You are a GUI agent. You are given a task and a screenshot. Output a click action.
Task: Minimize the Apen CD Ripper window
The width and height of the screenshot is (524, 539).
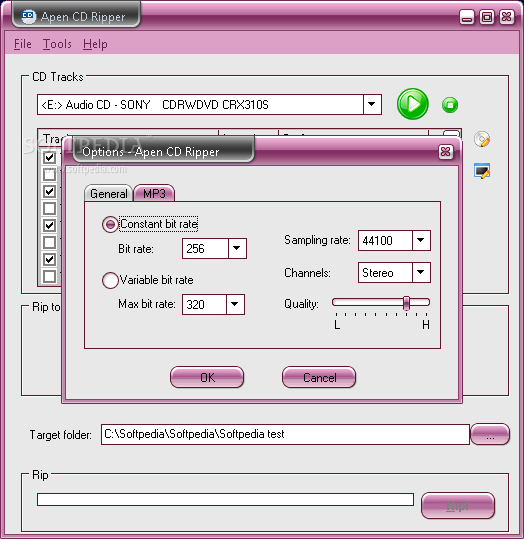467,17
